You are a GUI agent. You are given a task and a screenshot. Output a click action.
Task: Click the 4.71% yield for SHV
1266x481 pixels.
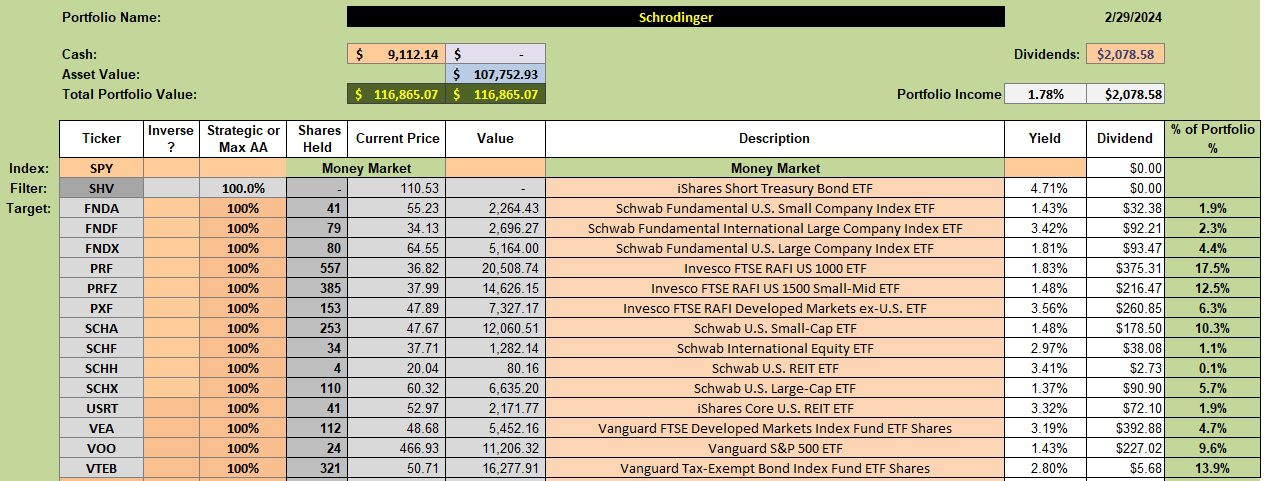point(1044,188)
